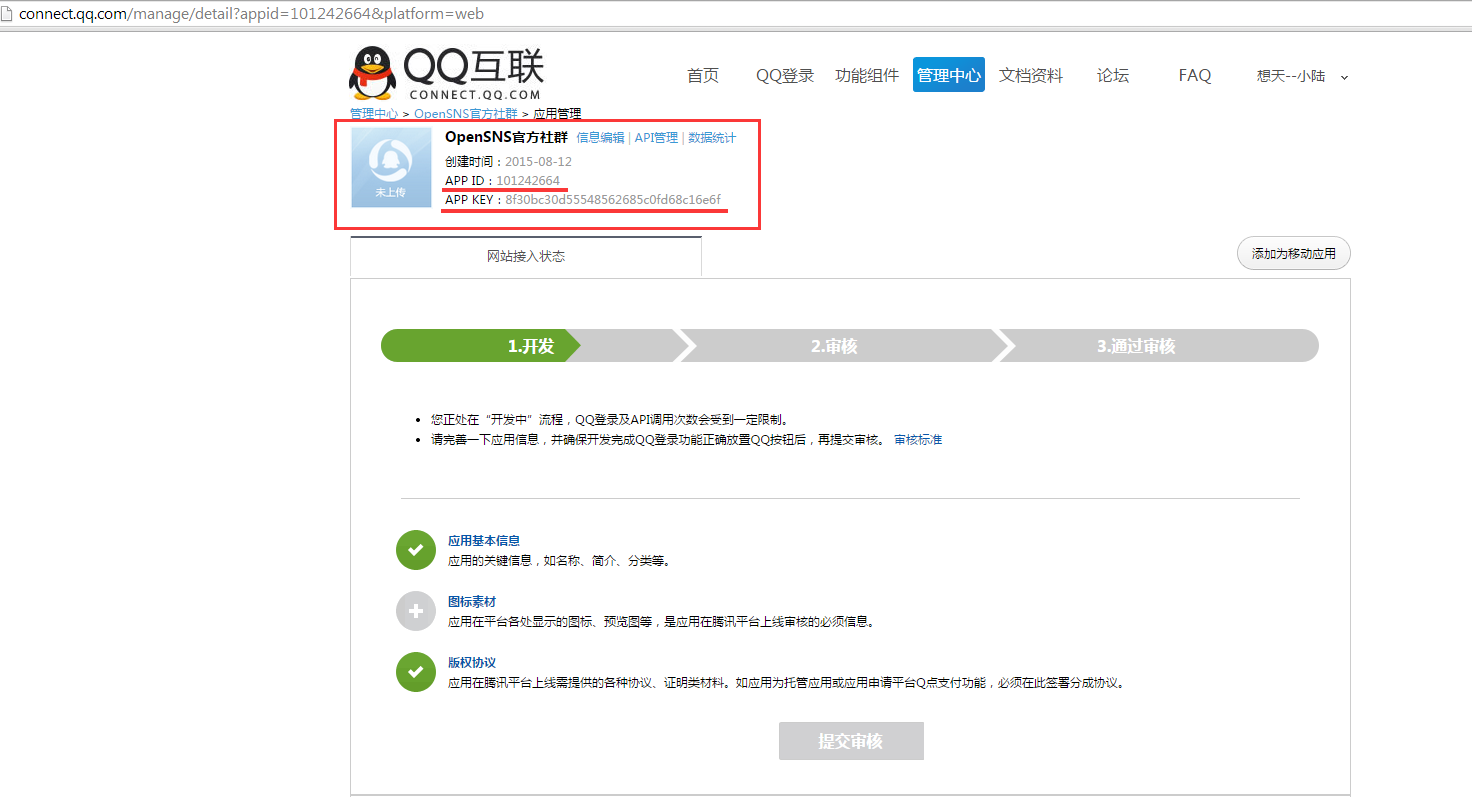Click the QQ penguin logo

[372, 73]
